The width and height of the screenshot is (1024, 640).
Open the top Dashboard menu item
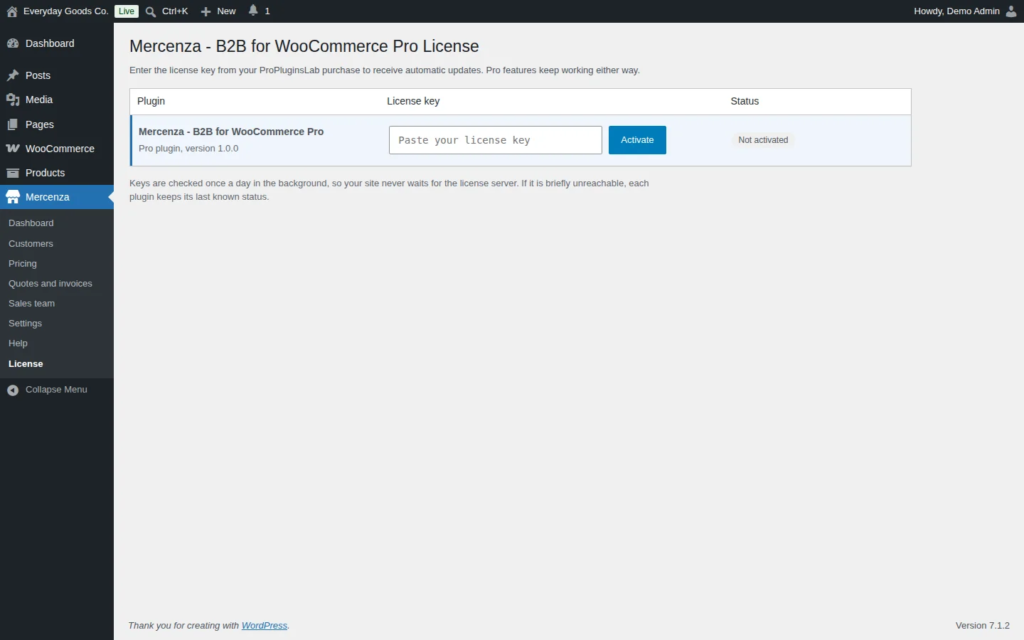50,43
